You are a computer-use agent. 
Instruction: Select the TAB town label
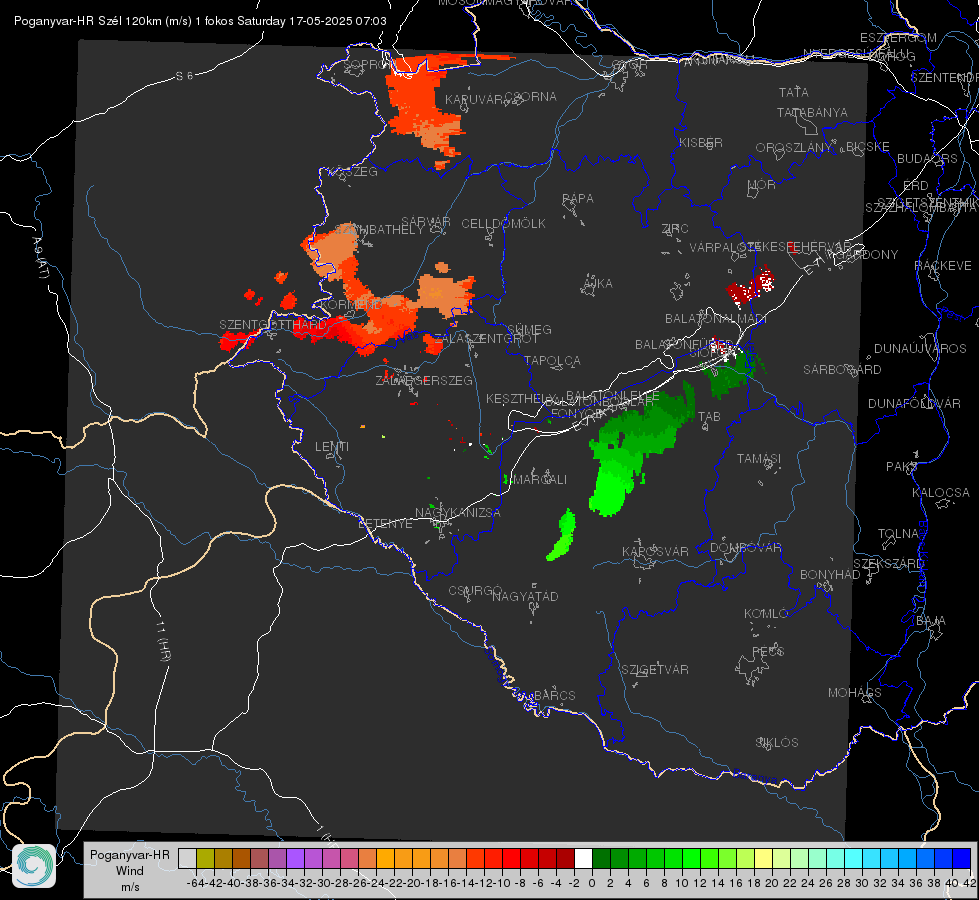pos(709,417)
